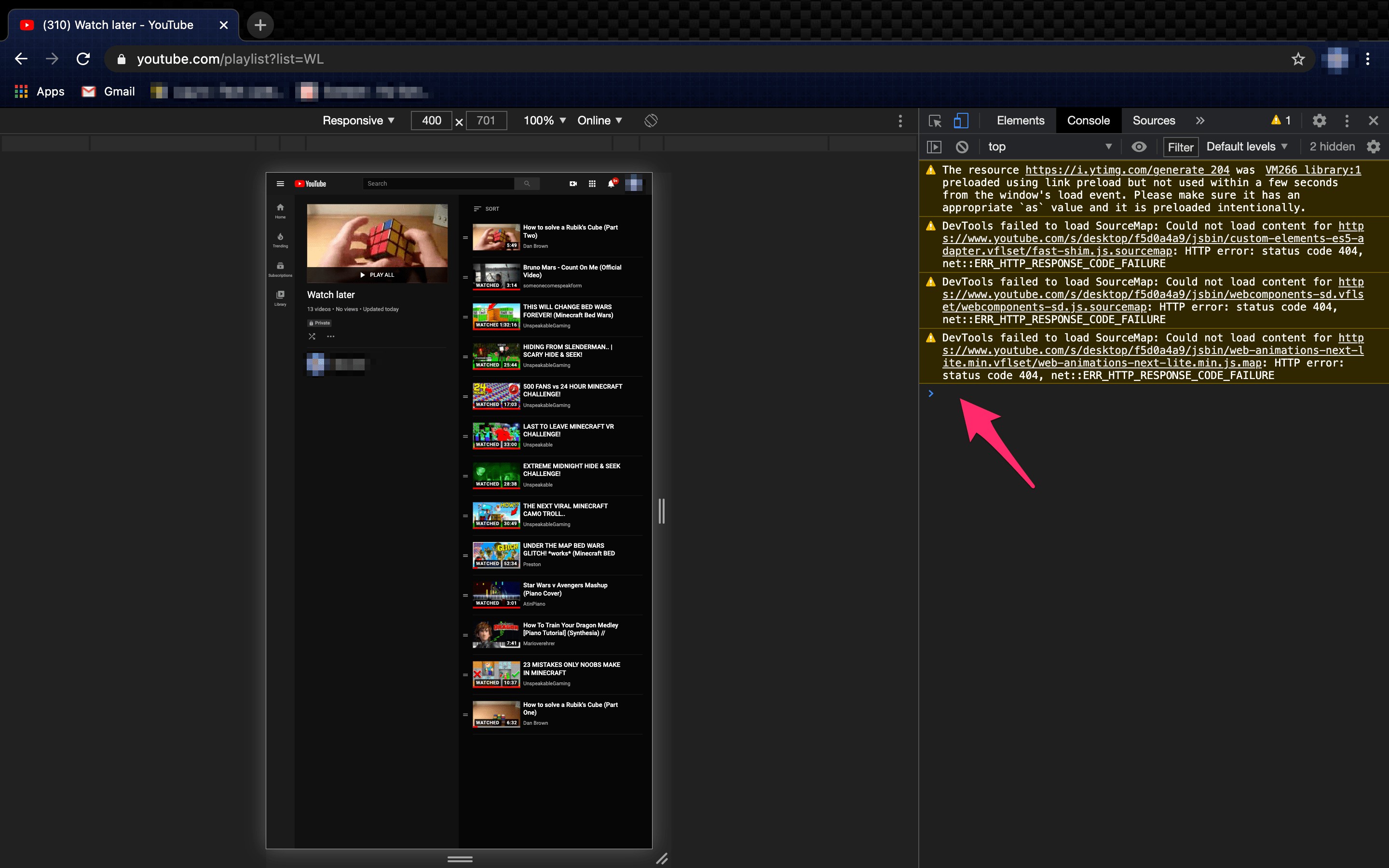The width and height of the screenshot is (1389, 868).
Task: Toggle the device toolbar icon in DevTools
Action: click(x=961, y=121)
